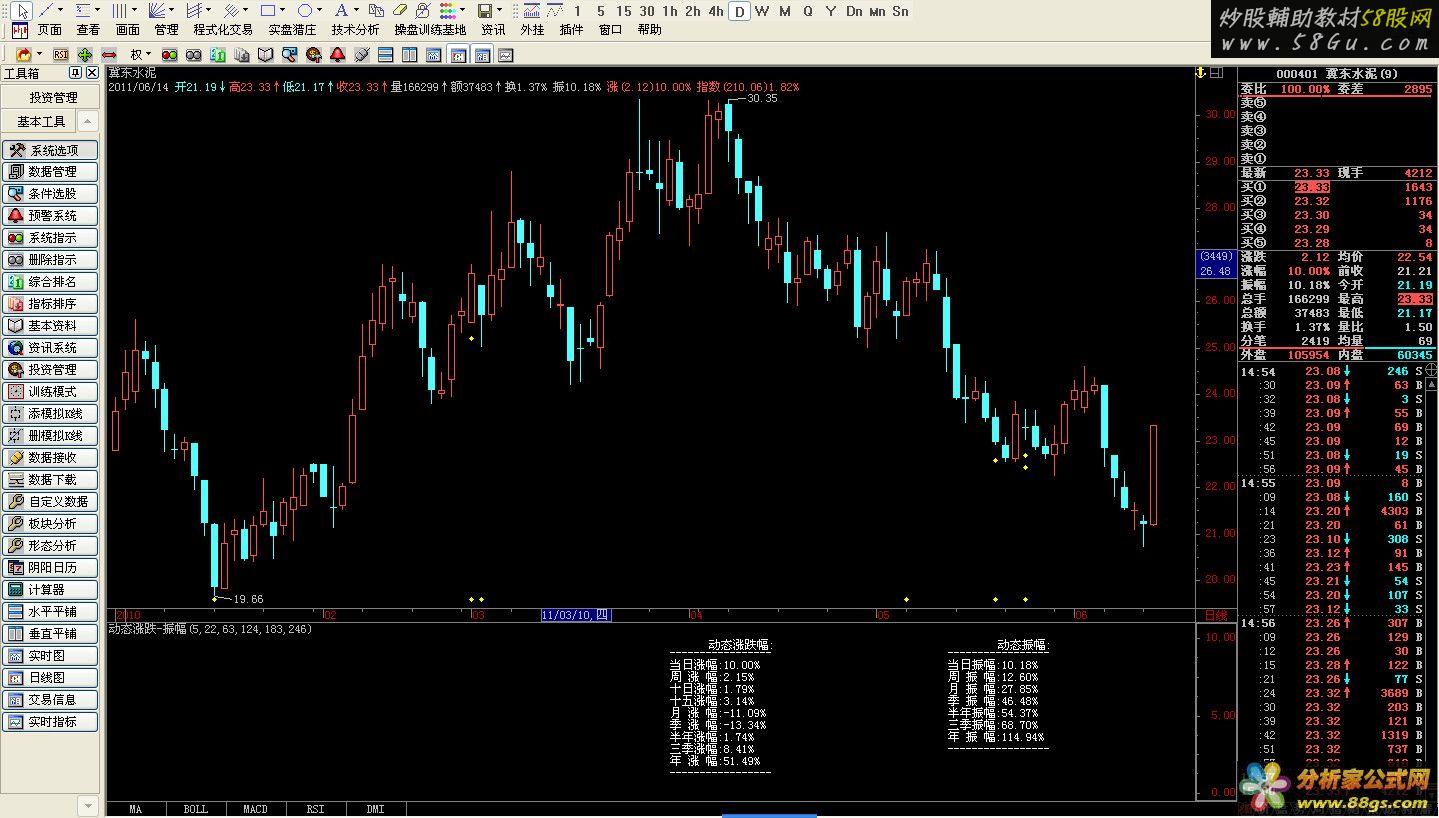Image resolution: width=1439 pixels, height=818 pixels.
Task: Open dropdown arrow beside color palette
Action: point(462,11)
